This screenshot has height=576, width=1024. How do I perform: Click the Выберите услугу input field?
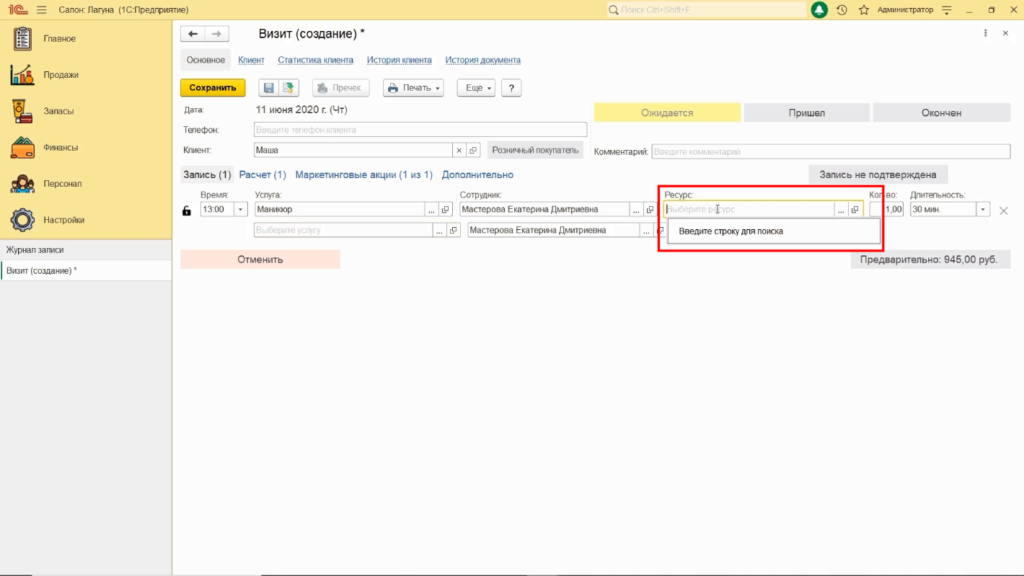pyautogui.click(x=344, y=231)
